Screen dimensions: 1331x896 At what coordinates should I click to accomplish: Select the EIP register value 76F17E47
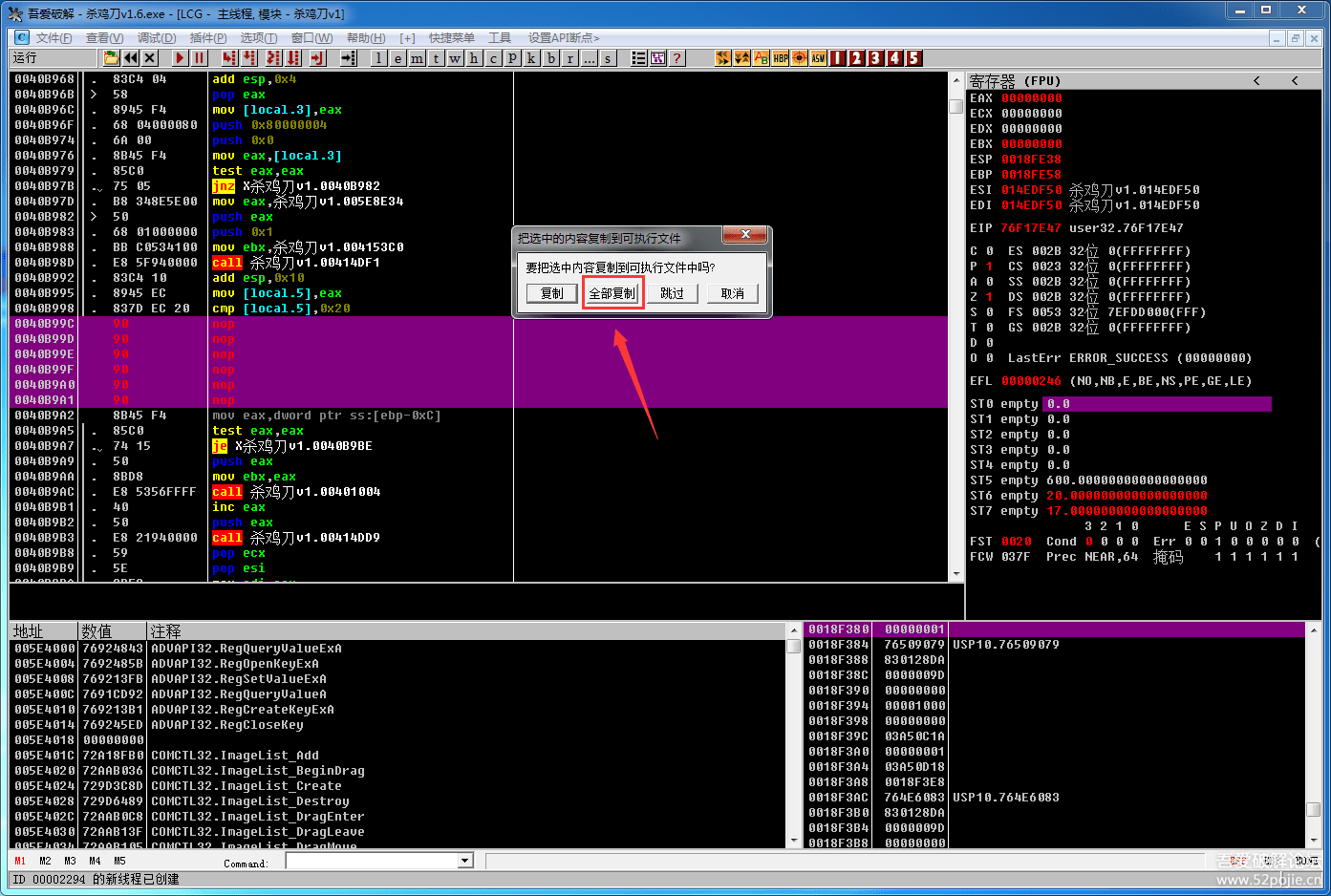pos(1031,228)
